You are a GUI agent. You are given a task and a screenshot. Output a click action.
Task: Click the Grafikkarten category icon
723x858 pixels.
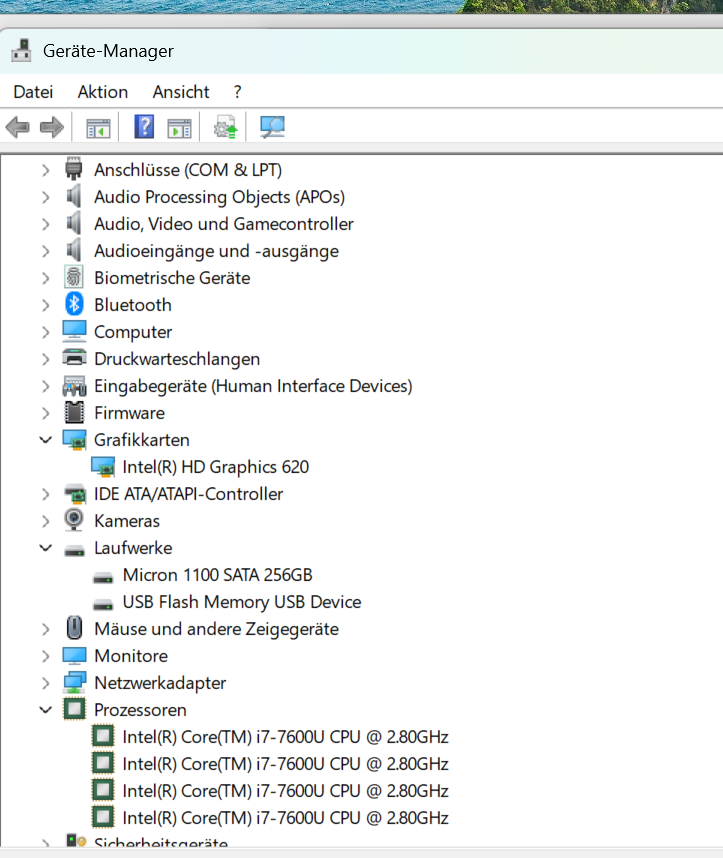(74, 440)
